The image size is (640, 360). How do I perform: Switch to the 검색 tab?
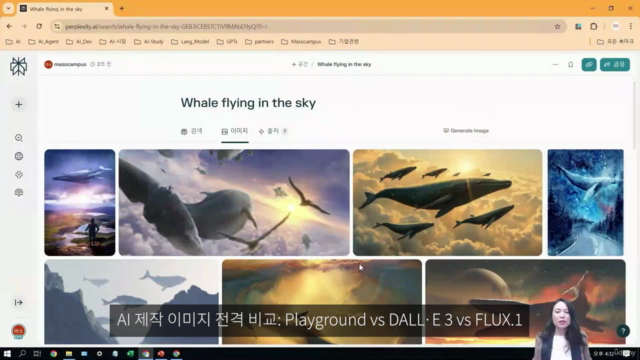(191, 131)
